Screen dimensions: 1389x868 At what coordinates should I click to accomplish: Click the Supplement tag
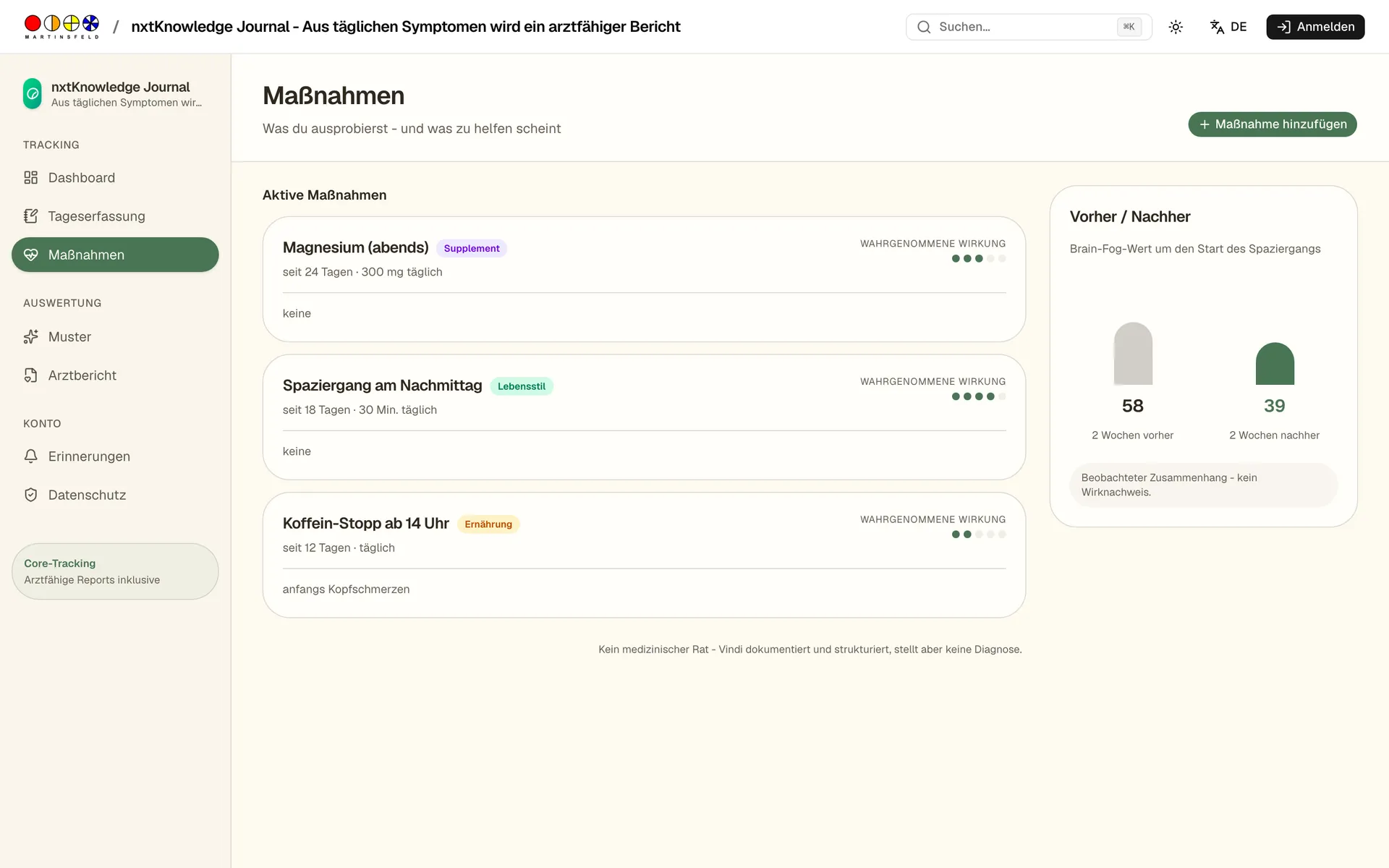(472, 249)
